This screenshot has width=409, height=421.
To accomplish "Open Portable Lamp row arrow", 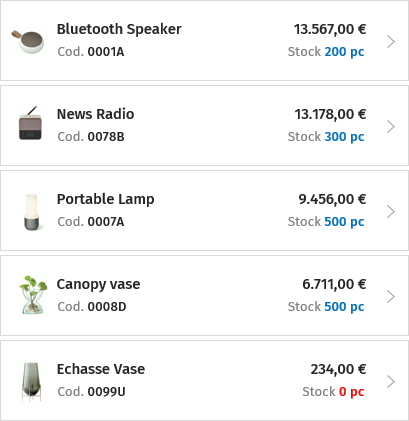I will [x=391, y=212].
